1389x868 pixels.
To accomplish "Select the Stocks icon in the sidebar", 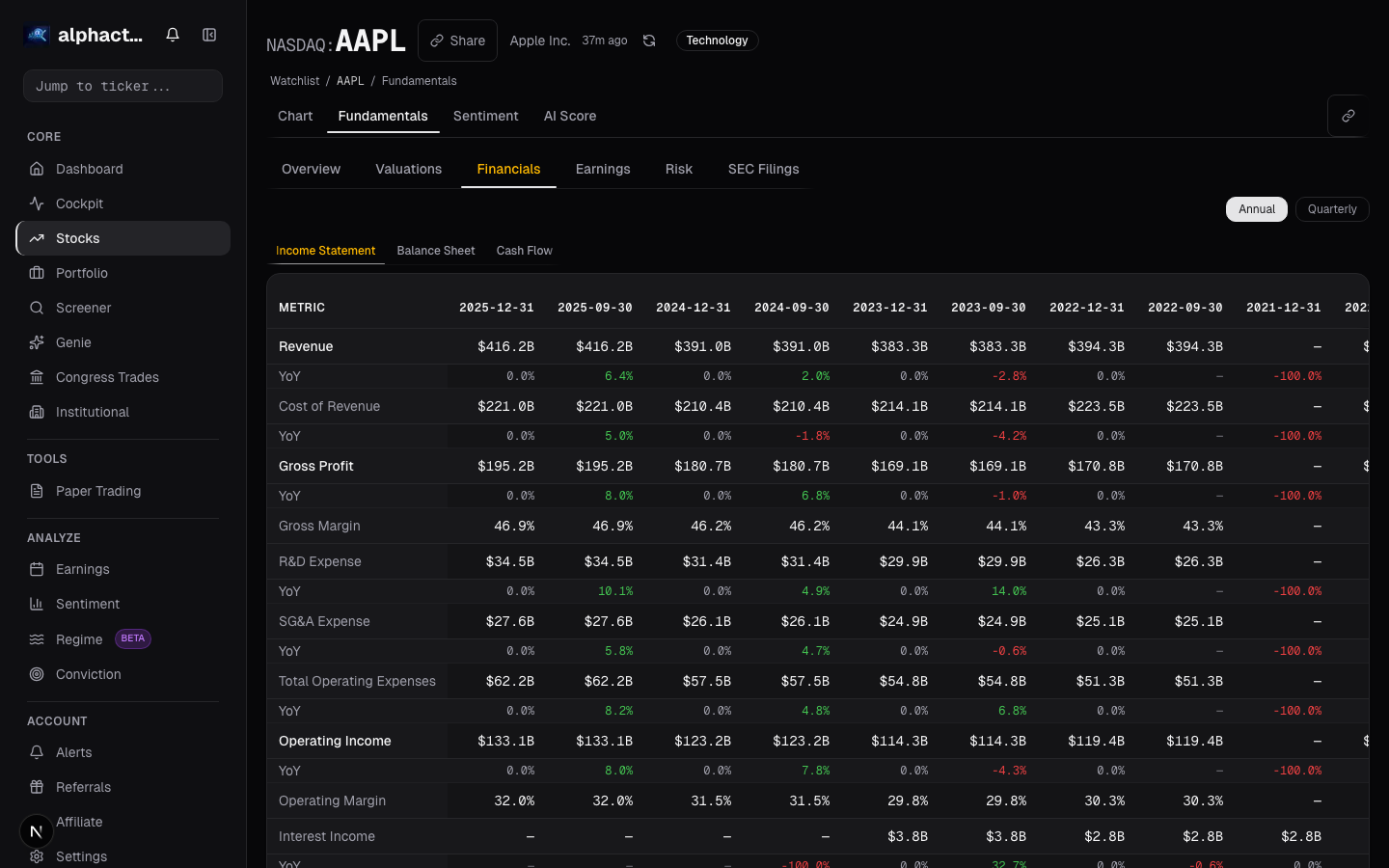I will pyautogui.click(x=37, y=238).
